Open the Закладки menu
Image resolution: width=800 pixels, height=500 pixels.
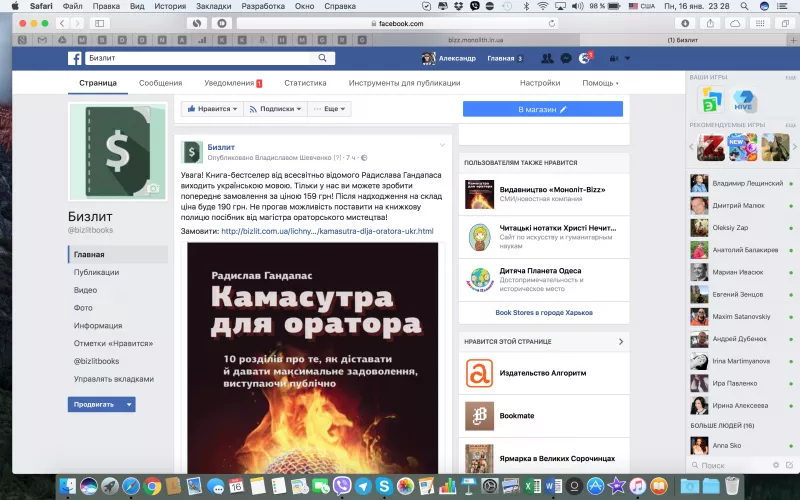click(x=213, y=6)
